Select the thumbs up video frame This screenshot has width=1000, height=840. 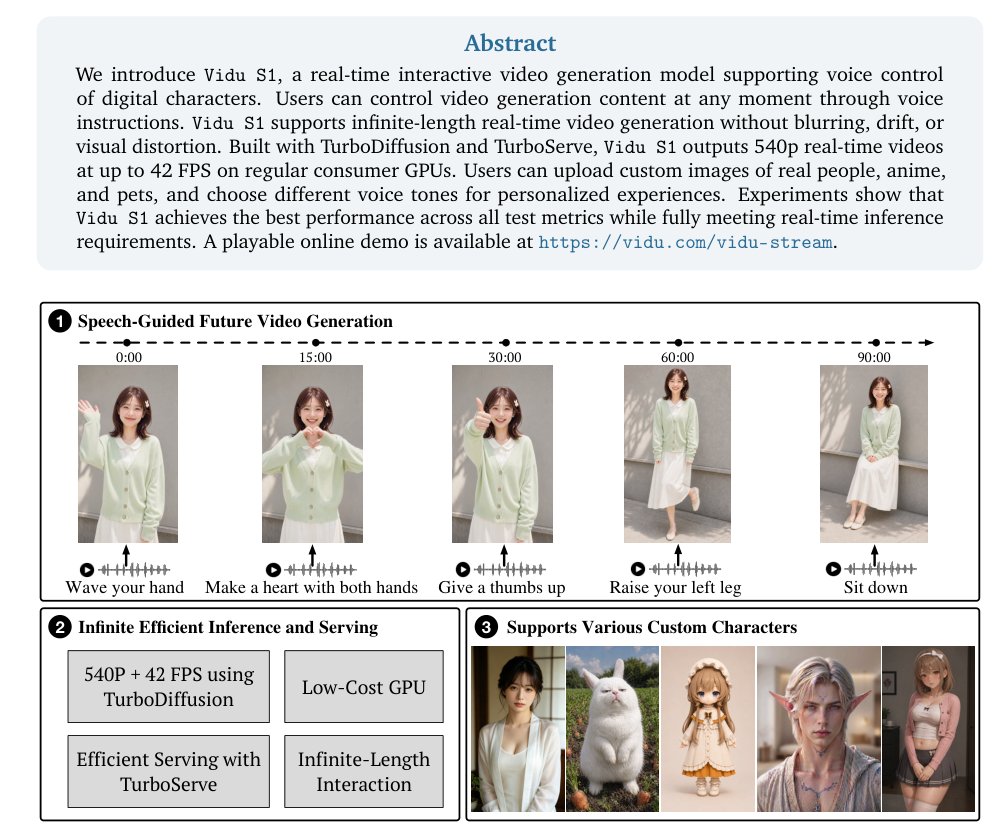[x=503, y=453]
